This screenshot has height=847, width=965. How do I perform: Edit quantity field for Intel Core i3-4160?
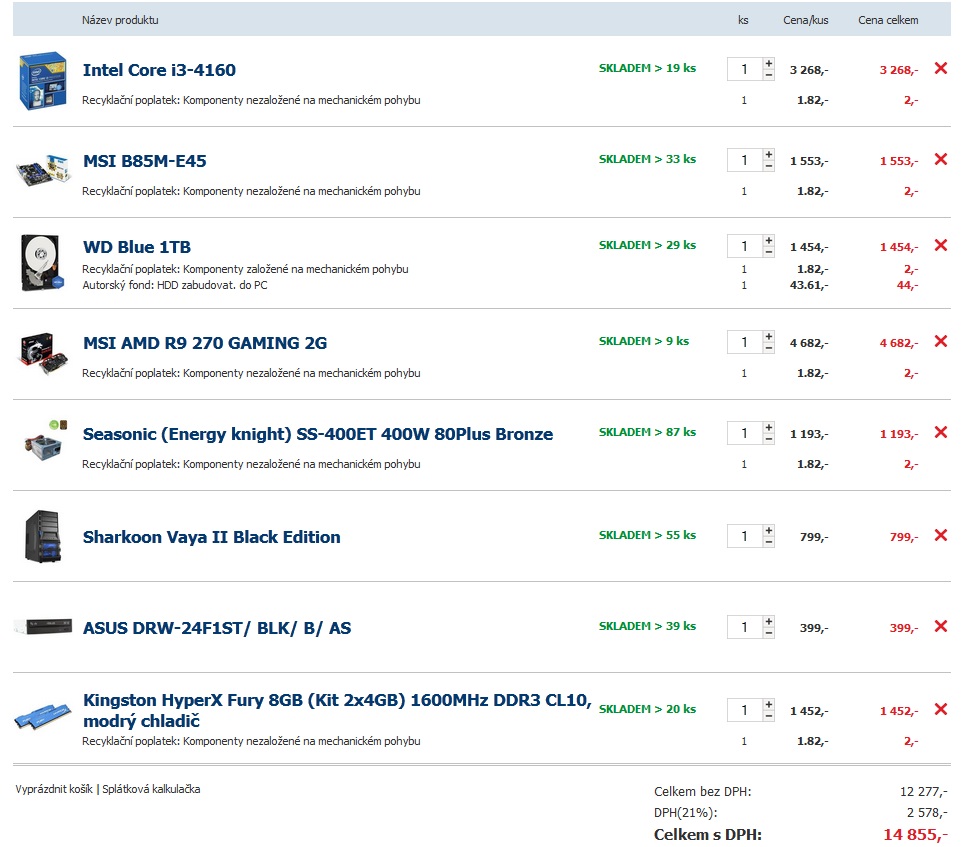coord(745,70)
